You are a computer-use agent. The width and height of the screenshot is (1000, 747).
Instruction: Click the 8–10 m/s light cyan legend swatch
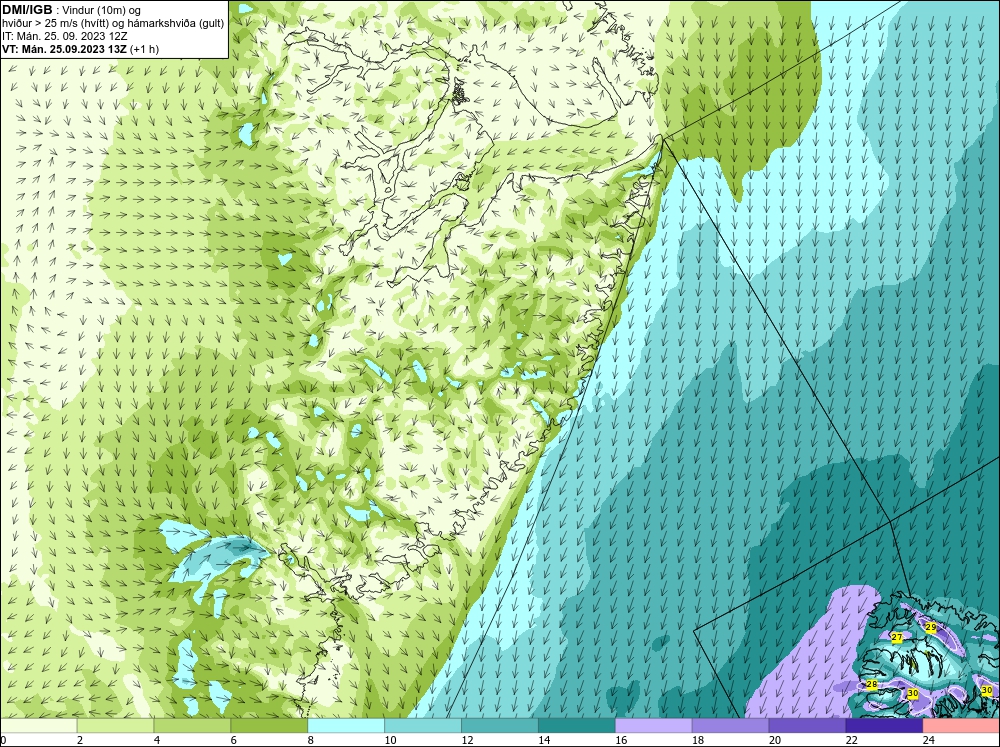[x=346, y=726]
